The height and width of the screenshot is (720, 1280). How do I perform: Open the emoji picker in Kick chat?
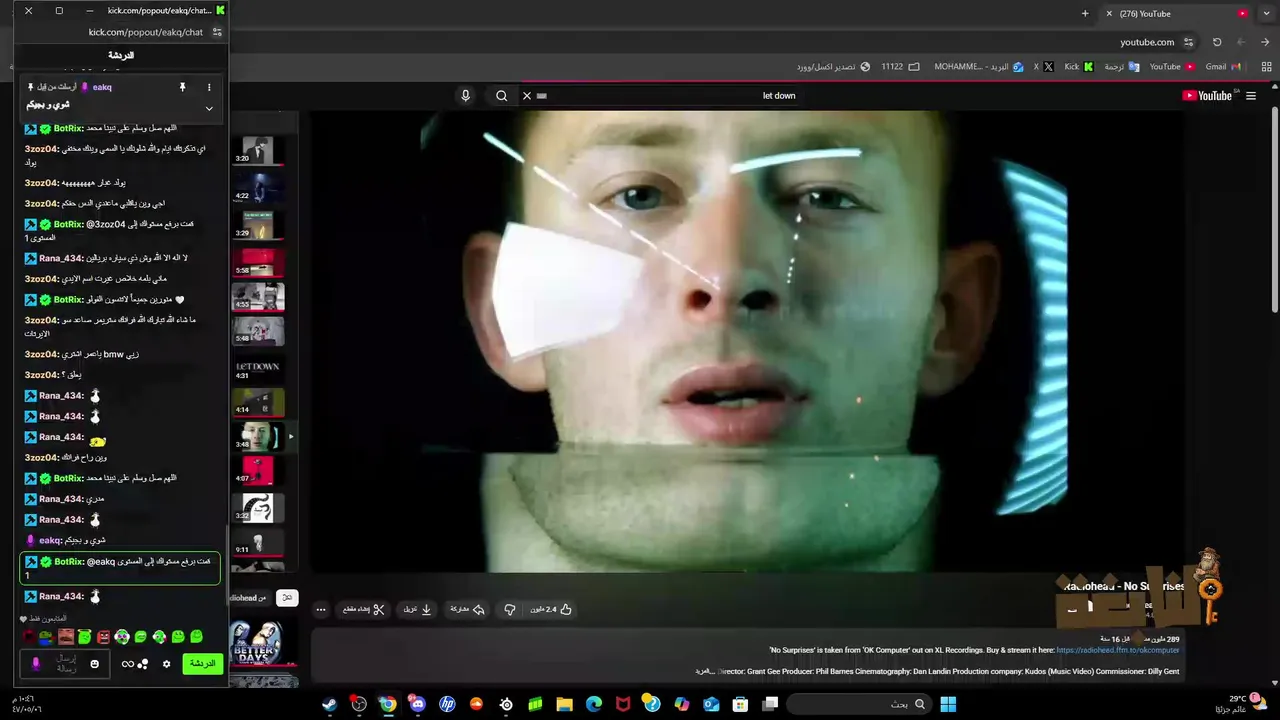[95, 664]
